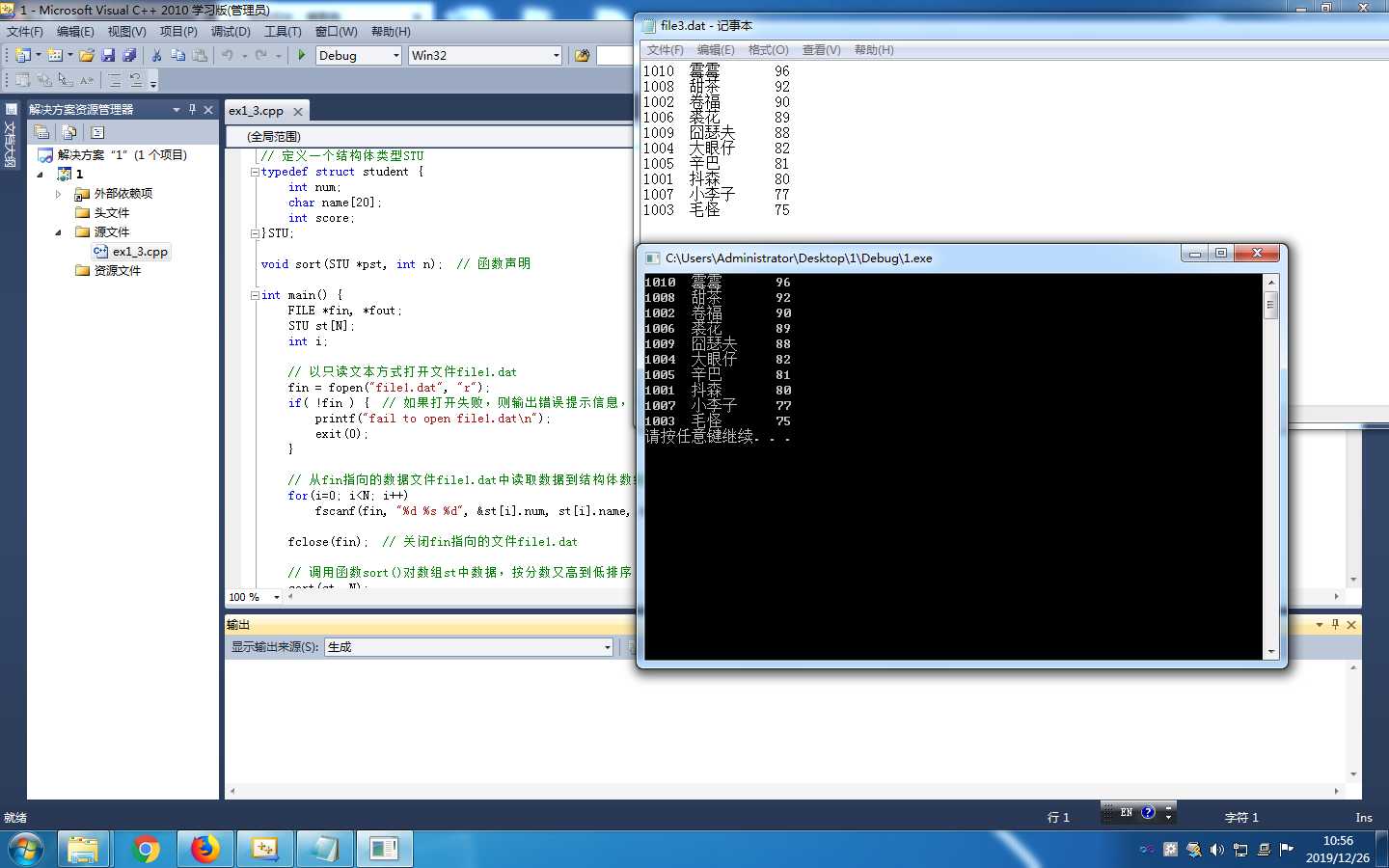Open the 文件(F) menu in Visual C++

point(25,32)
